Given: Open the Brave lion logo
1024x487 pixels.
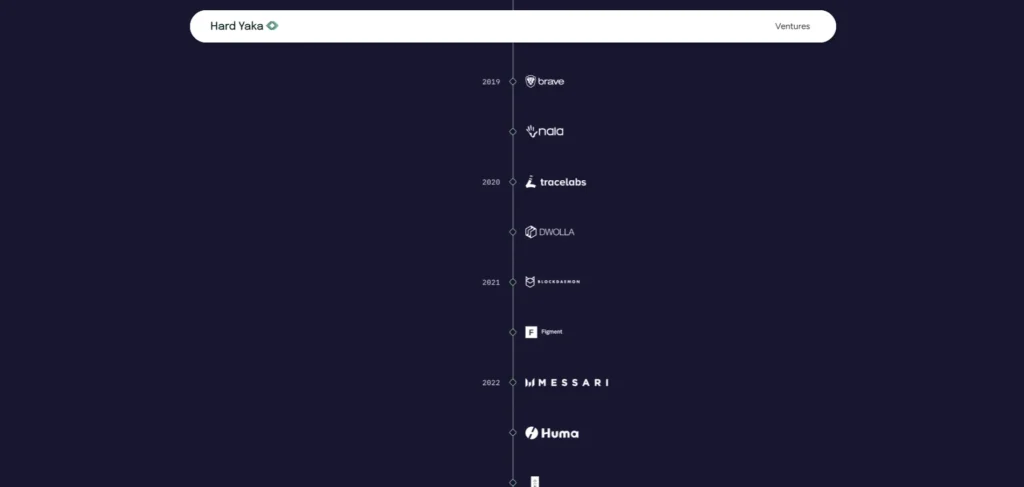Looking at the screenshot, I should [x=545, y=82].
